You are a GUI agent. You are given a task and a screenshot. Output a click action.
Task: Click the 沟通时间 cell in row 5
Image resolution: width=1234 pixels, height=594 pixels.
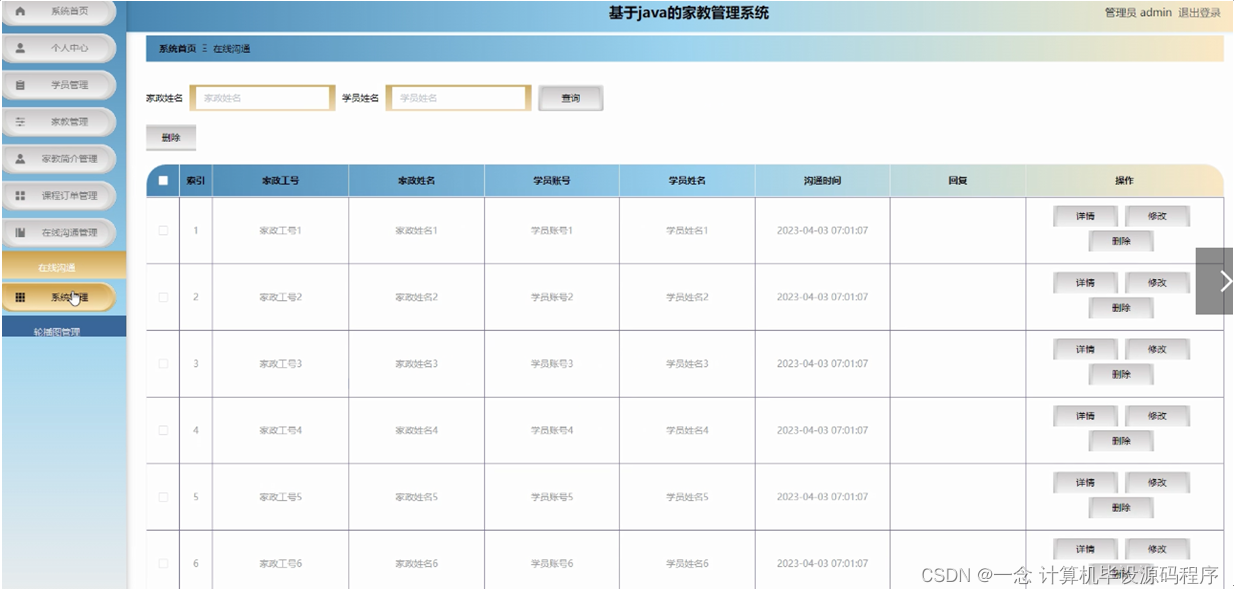click(822, 497)
